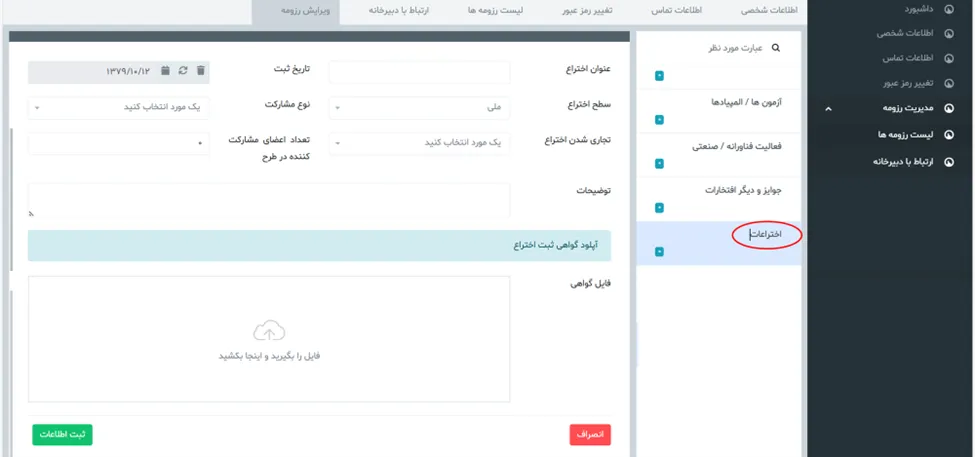Open the تجاری شدن اختراع dropdown
The image size is (975, 457).
point(419,144)
